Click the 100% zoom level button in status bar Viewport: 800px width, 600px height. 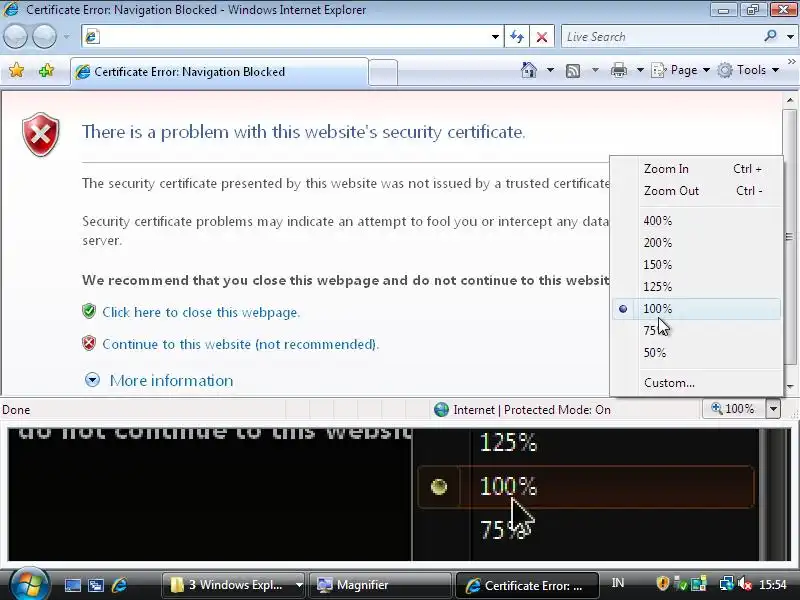point(734,409)
